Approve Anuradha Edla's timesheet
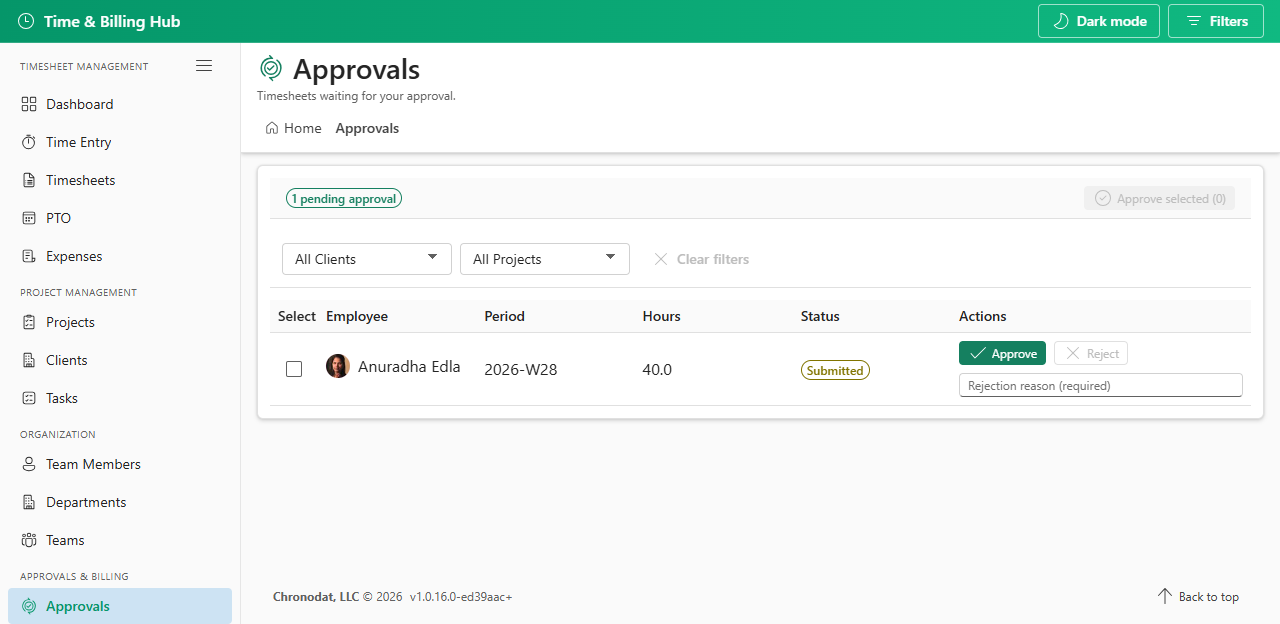The height and width of the screenshot is (624, 1280). (1002, 353)
